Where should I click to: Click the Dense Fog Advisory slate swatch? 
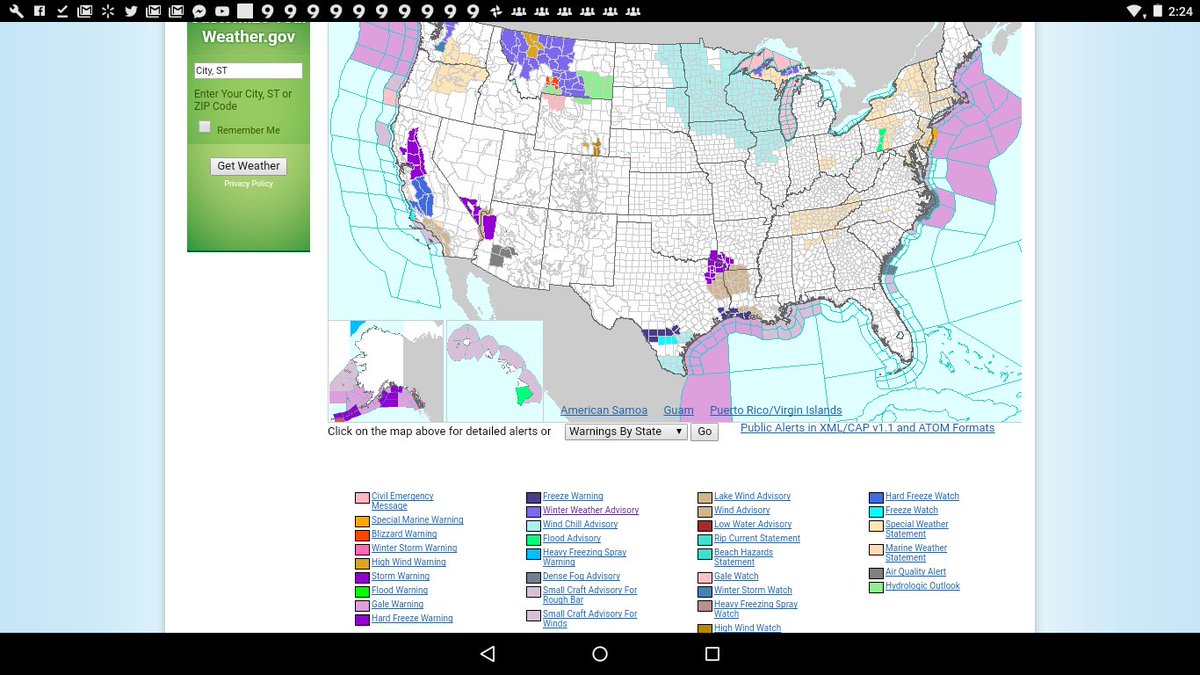534,578
